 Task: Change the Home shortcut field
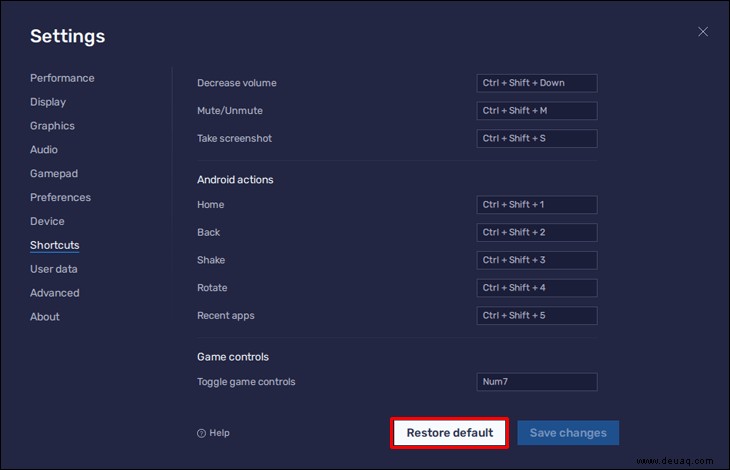click(x=537, y=205)
